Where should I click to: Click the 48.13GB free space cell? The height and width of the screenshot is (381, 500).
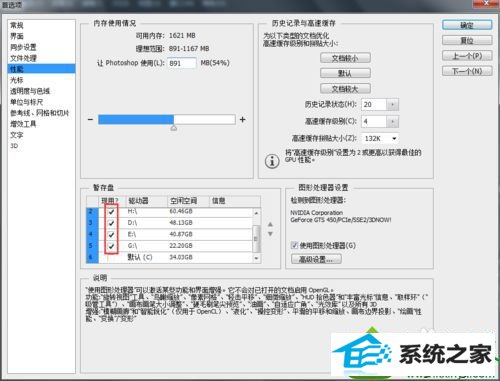[x=181, y=223]
